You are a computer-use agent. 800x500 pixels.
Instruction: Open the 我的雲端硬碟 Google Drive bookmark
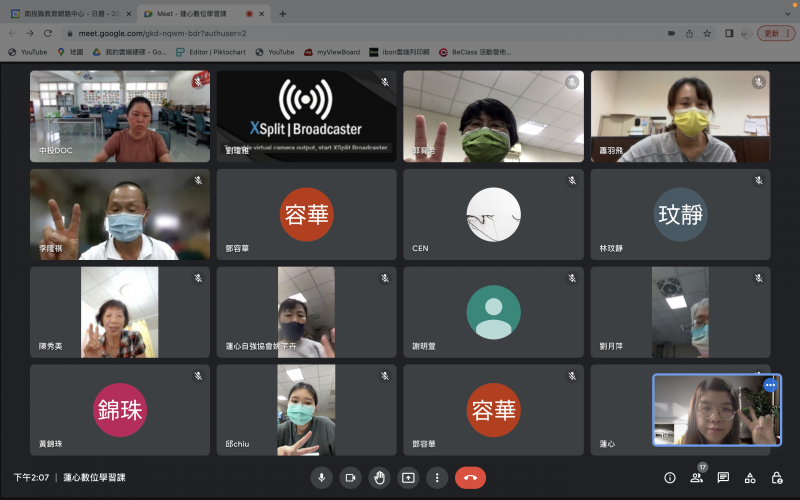pyautogui.click(x=130, y=52)
